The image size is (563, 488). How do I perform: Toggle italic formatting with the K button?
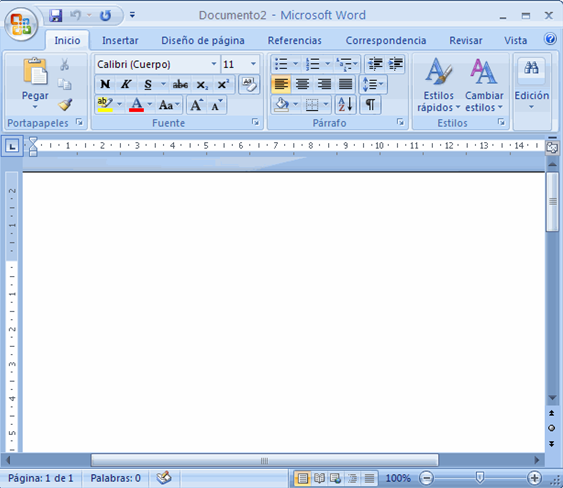[x=126, y=84]
